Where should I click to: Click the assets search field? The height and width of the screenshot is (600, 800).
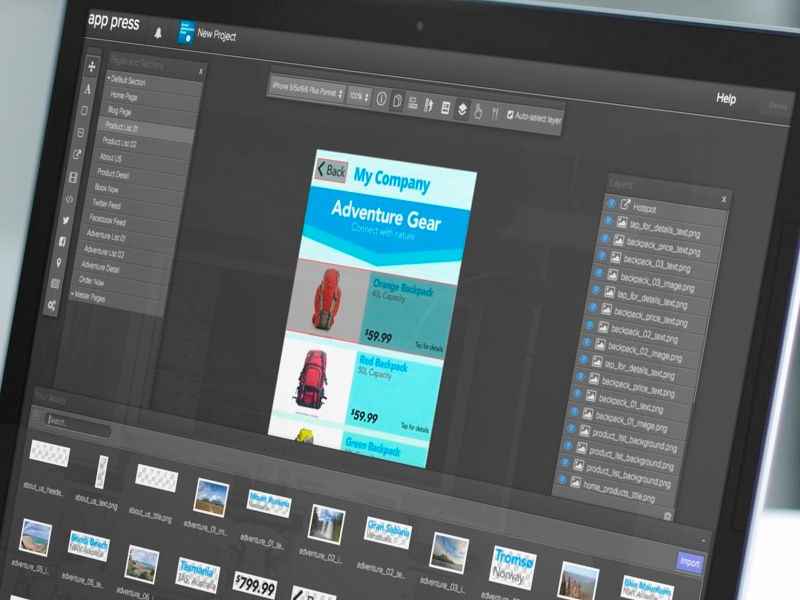[x=77, y=423]
